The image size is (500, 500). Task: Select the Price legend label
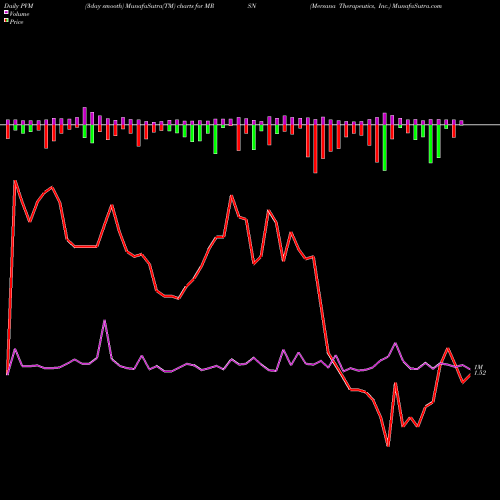[16, 22]
